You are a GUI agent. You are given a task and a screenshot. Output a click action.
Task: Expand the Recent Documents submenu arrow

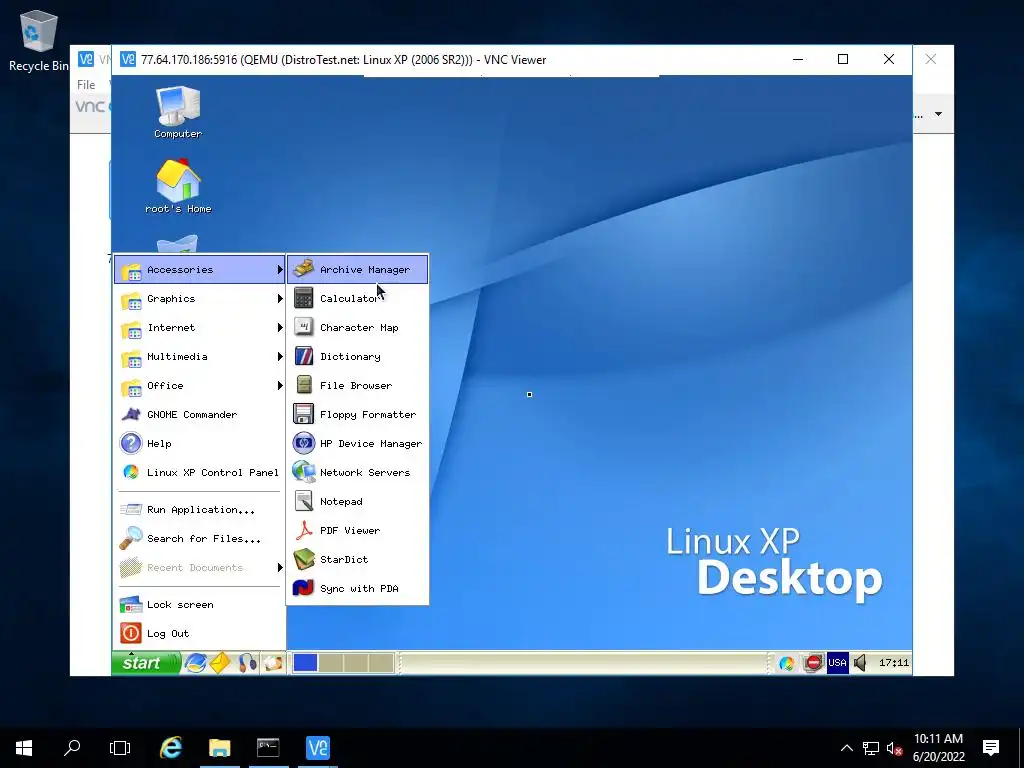[x=280, y=568]
